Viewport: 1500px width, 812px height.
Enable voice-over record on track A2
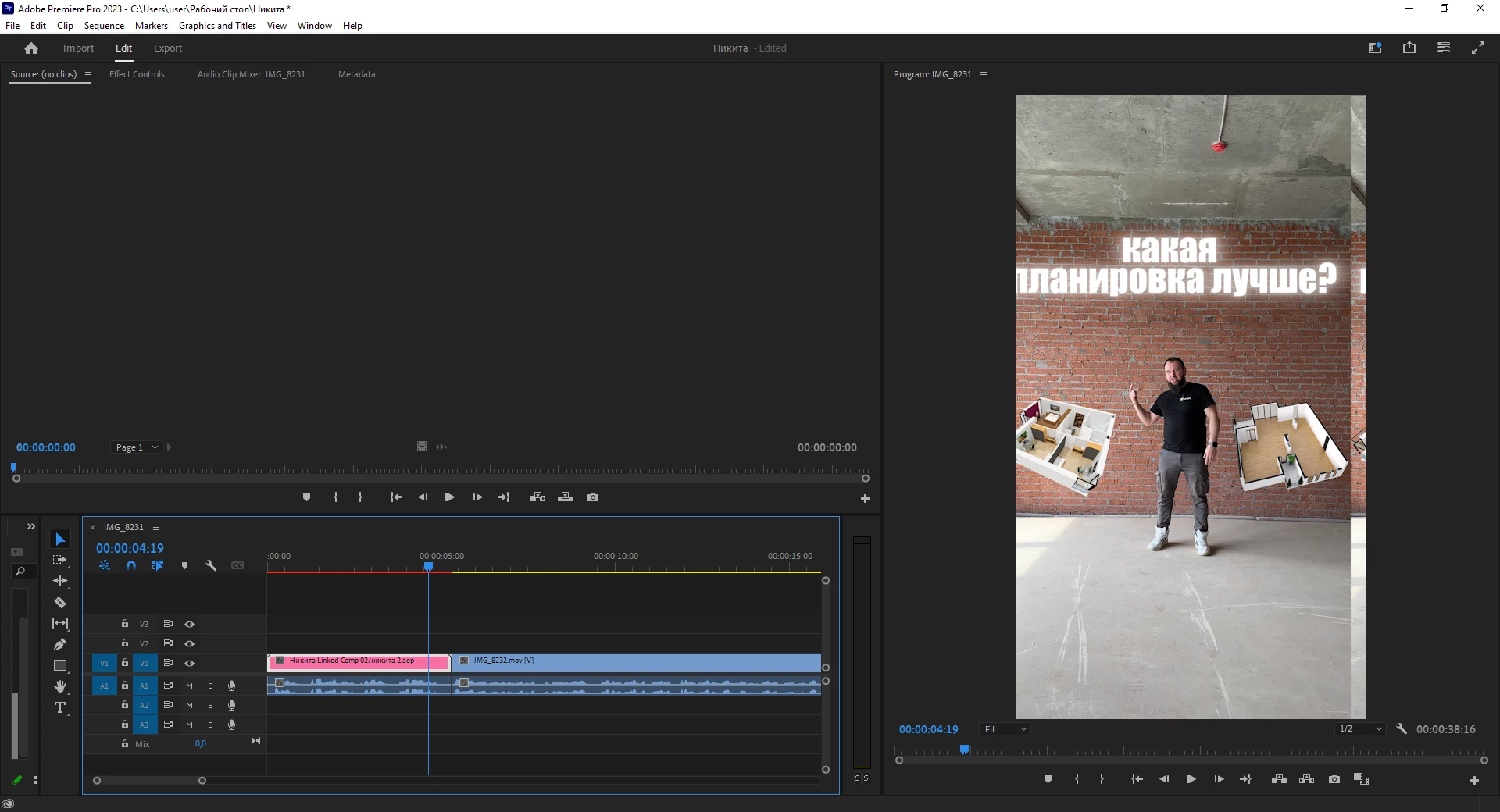pyautogui.click(x=231, y=705)
